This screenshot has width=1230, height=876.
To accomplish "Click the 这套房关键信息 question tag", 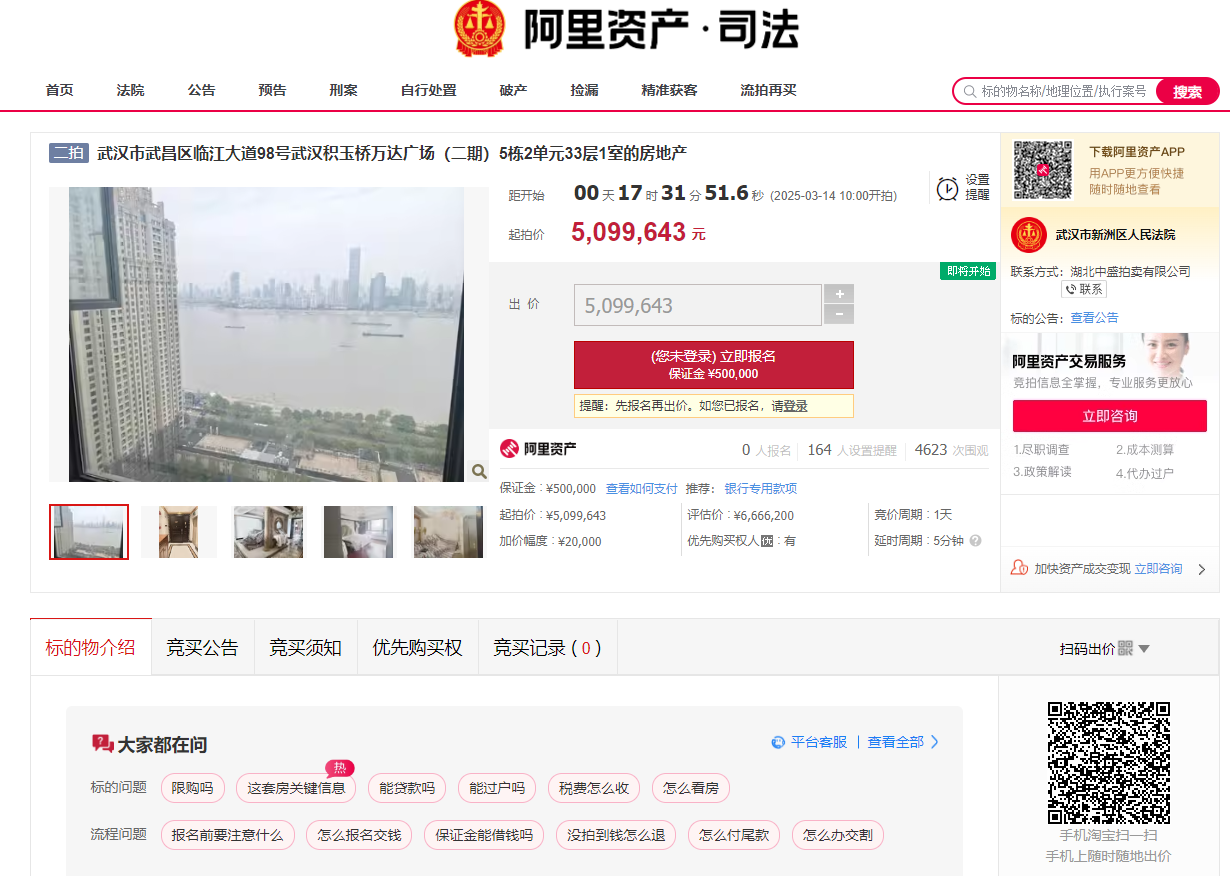I will [x=296, y=788].
